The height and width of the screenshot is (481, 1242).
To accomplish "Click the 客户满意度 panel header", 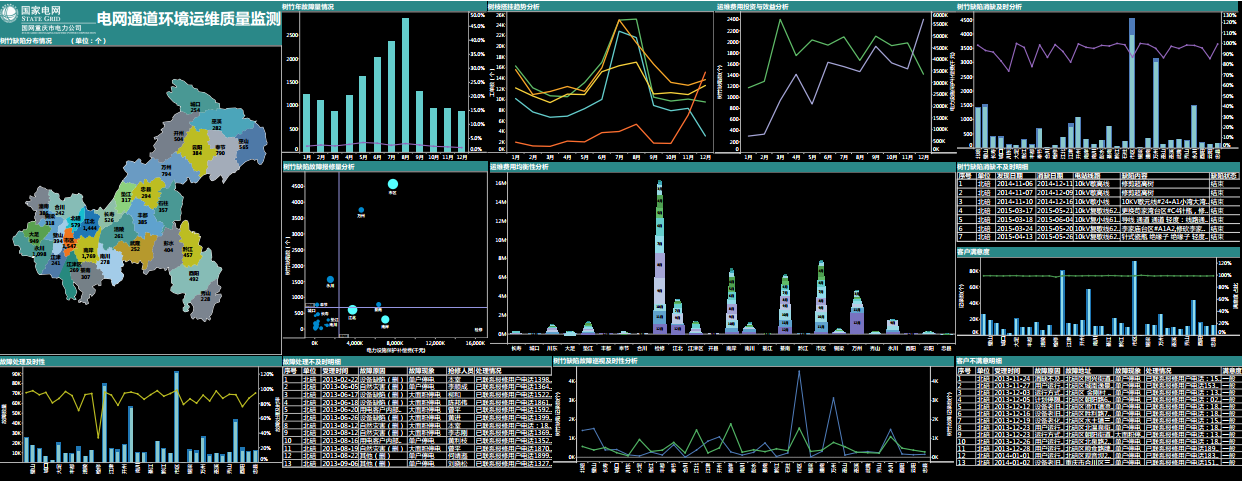I will (974, 252).
